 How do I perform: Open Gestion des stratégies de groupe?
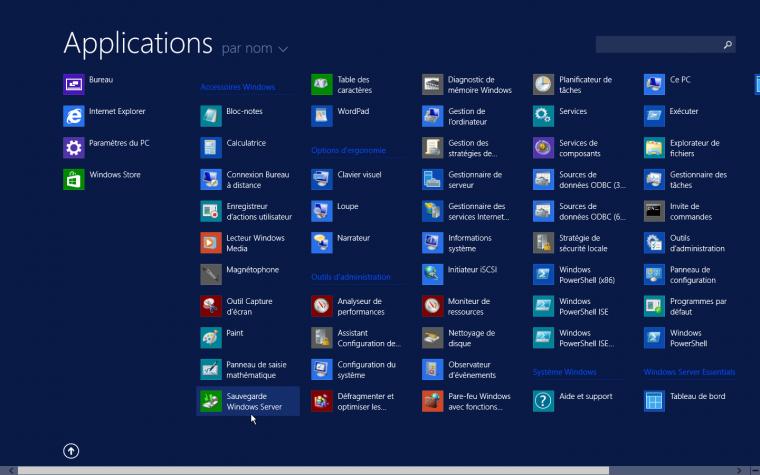click(x=432, y=148)
